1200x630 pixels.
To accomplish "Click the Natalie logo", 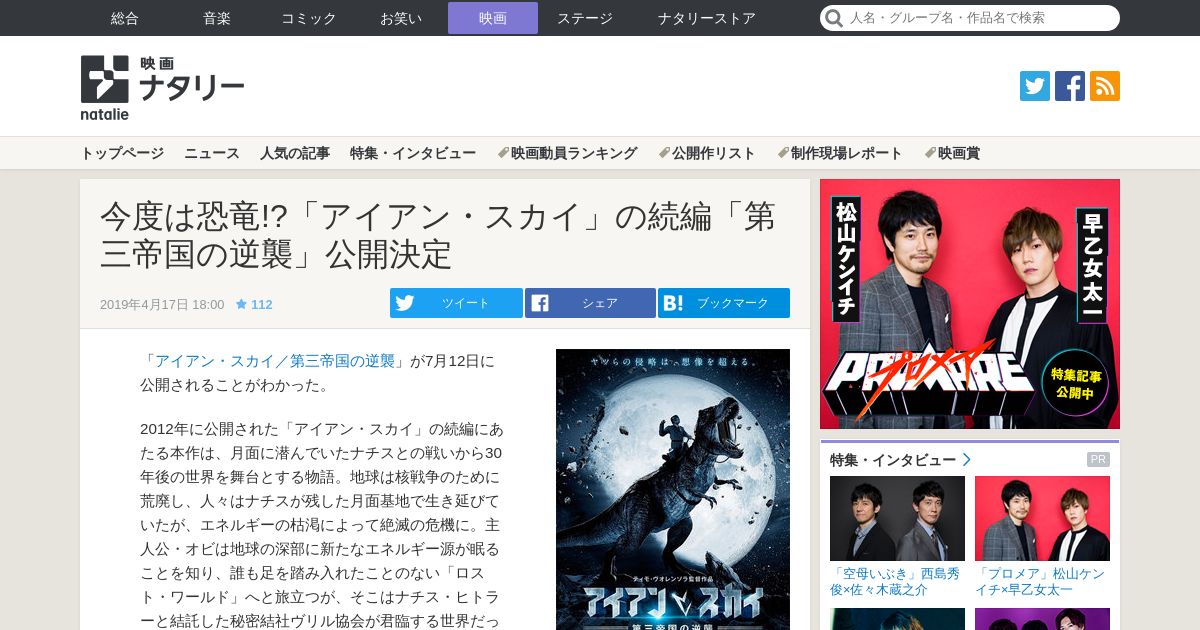I will pos(162,87).
